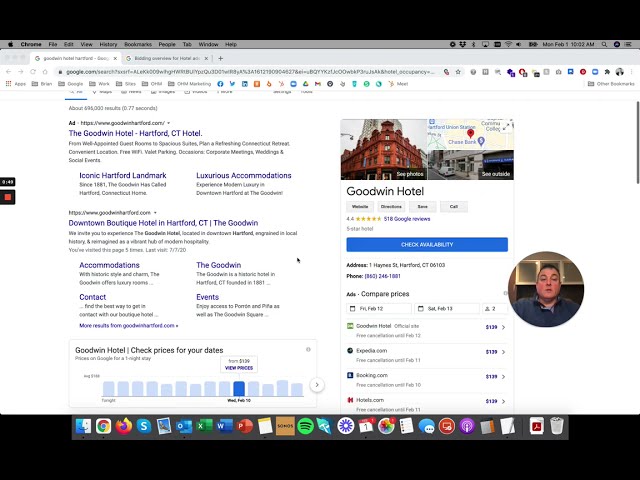Screen dimensions: 640x480
Task: Click the Call button in hotel panel
Action: pos(453,207)
